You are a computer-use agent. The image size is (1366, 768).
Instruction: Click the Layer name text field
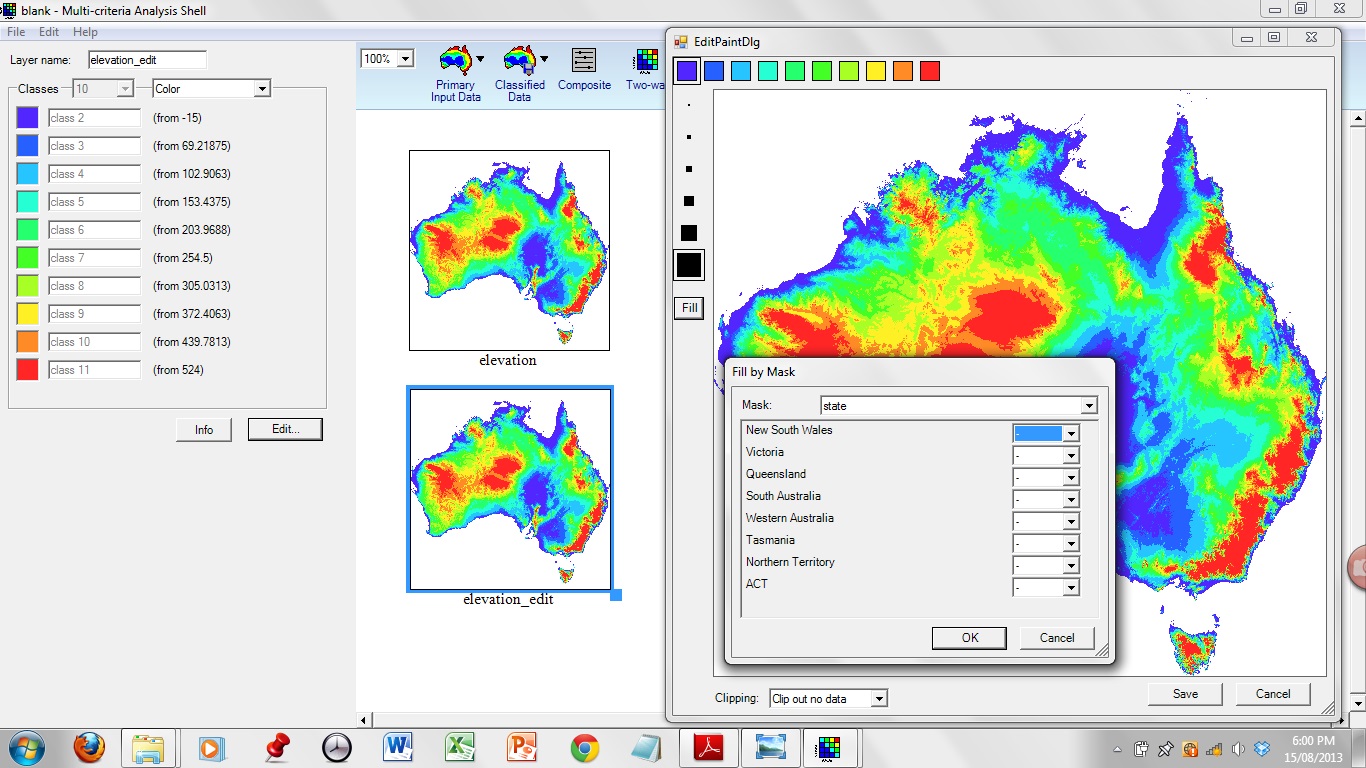(x=147, y=60)
